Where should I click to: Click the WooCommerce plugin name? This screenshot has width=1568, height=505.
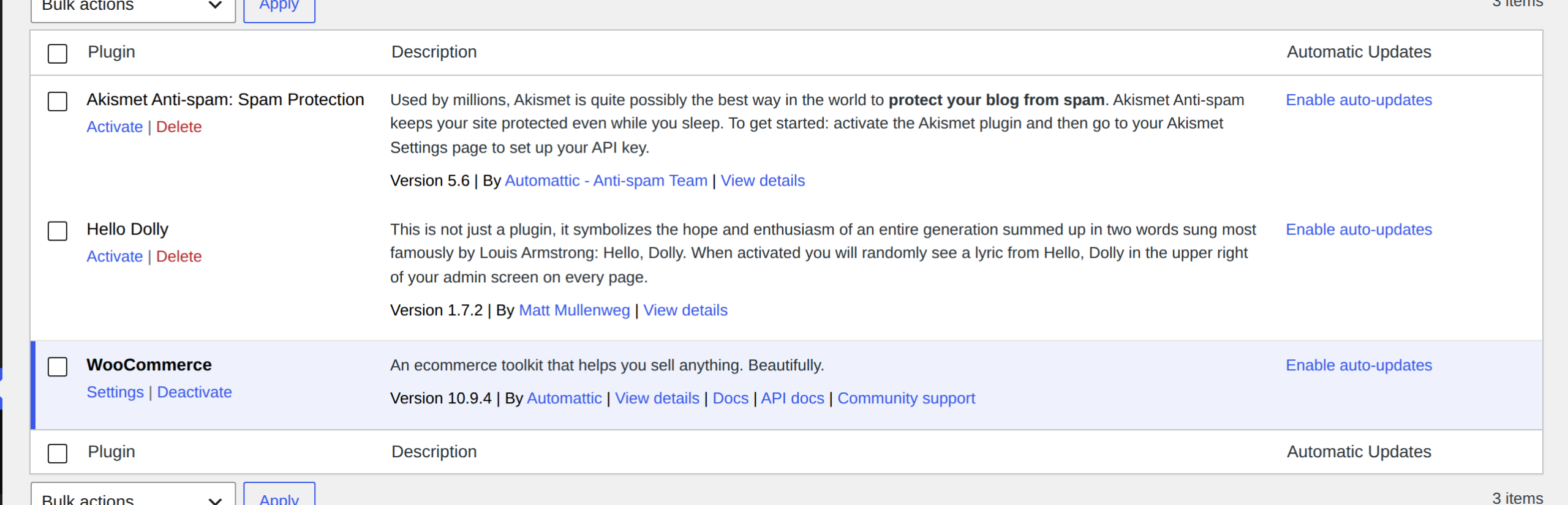[x=149, y=365]
